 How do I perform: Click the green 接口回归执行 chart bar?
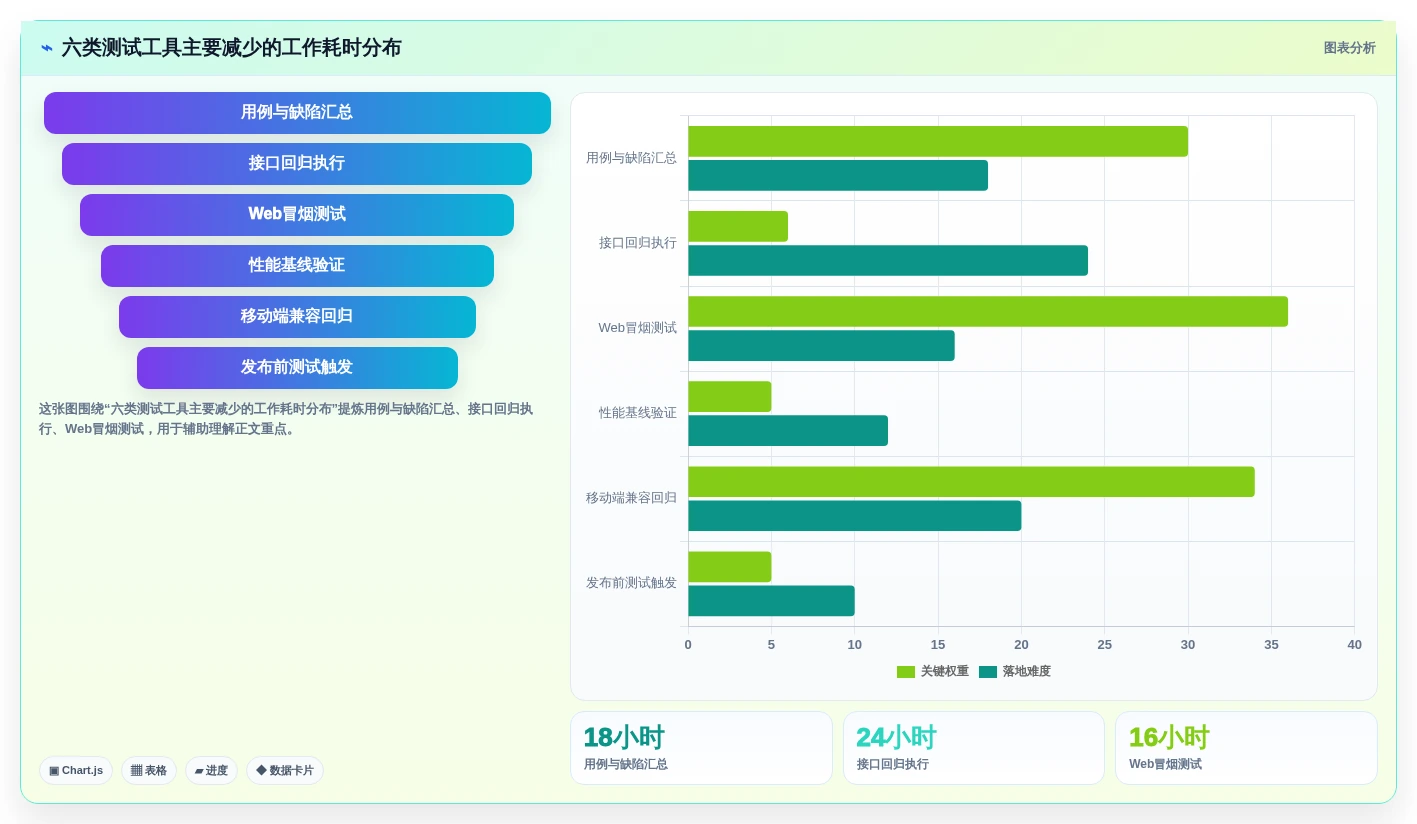pyautogui.click(x=738, y=226)
